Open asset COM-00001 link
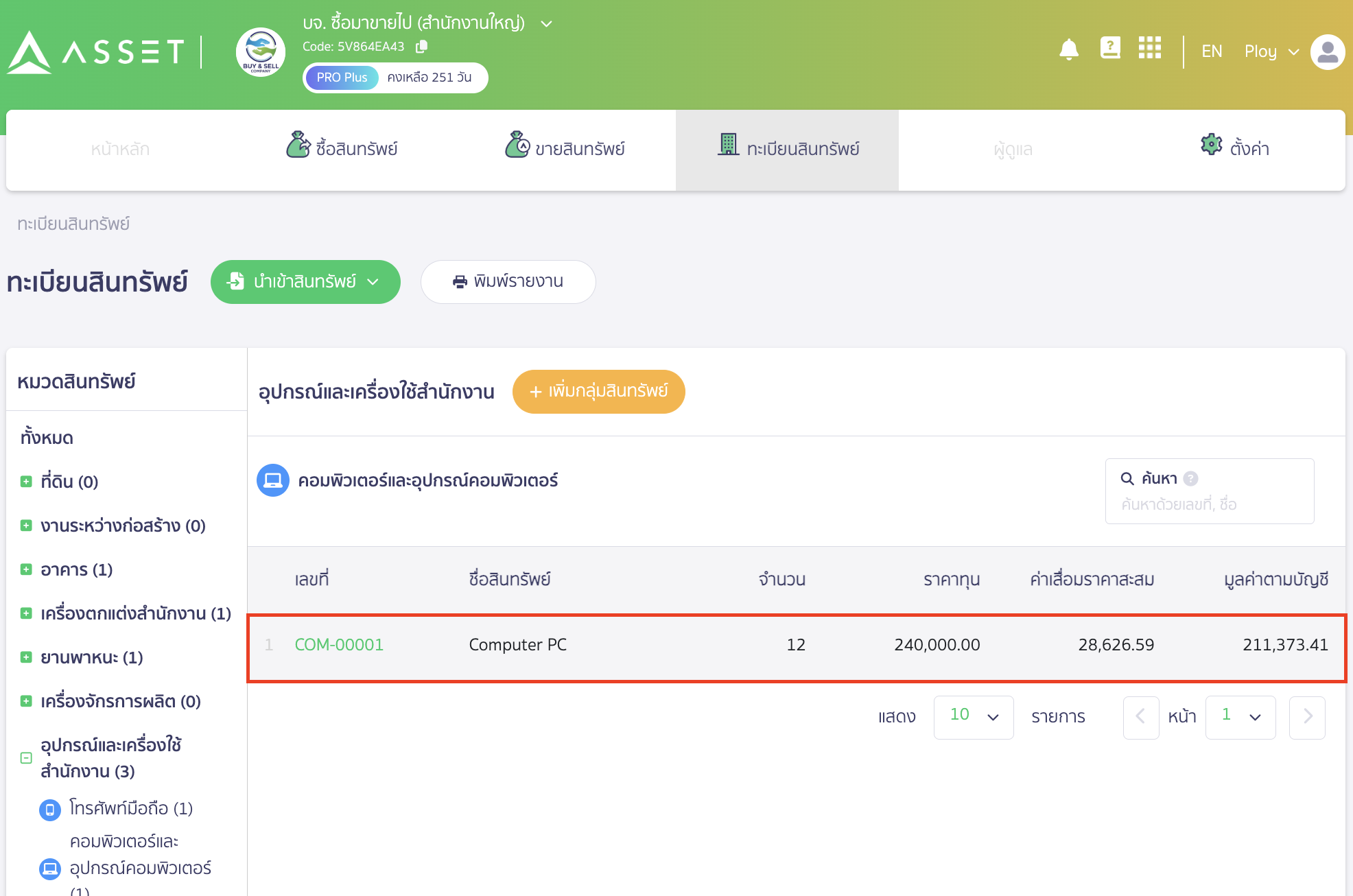 (339, 645)
